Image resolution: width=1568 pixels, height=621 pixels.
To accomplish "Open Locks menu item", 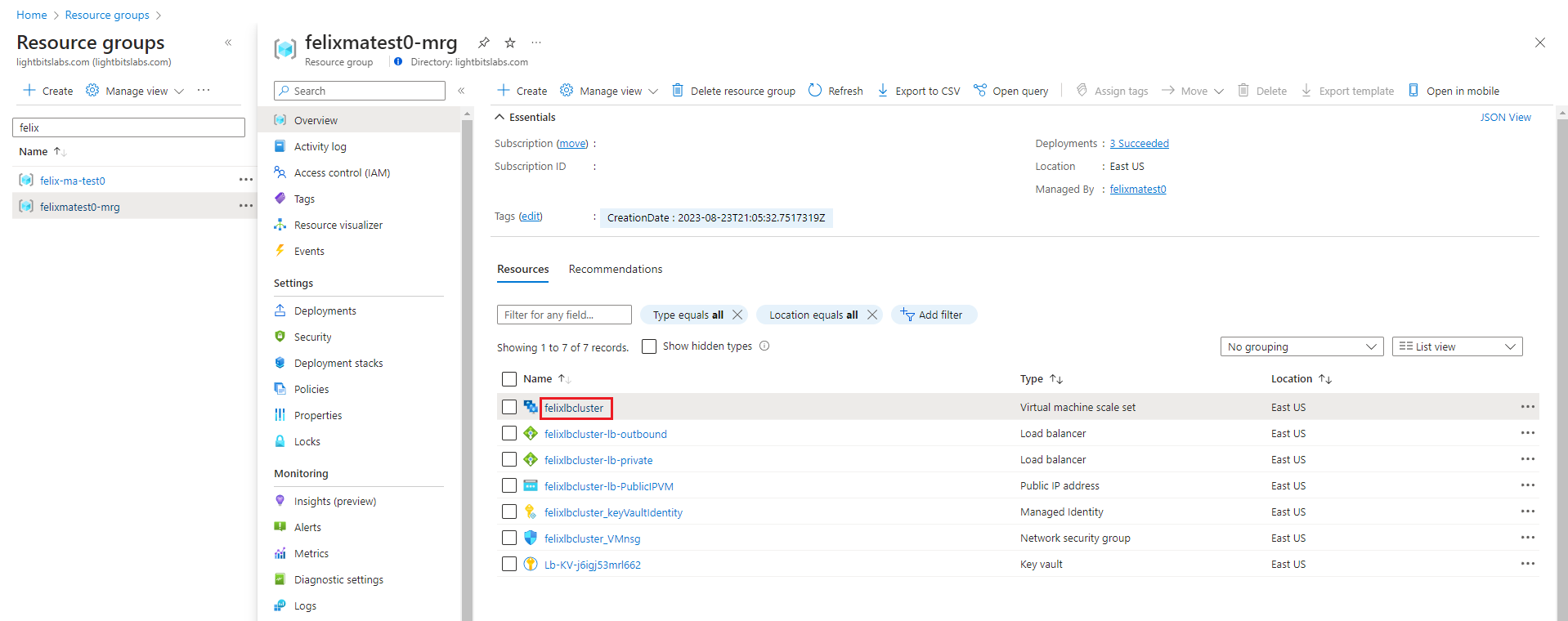I will click(307, 441).
